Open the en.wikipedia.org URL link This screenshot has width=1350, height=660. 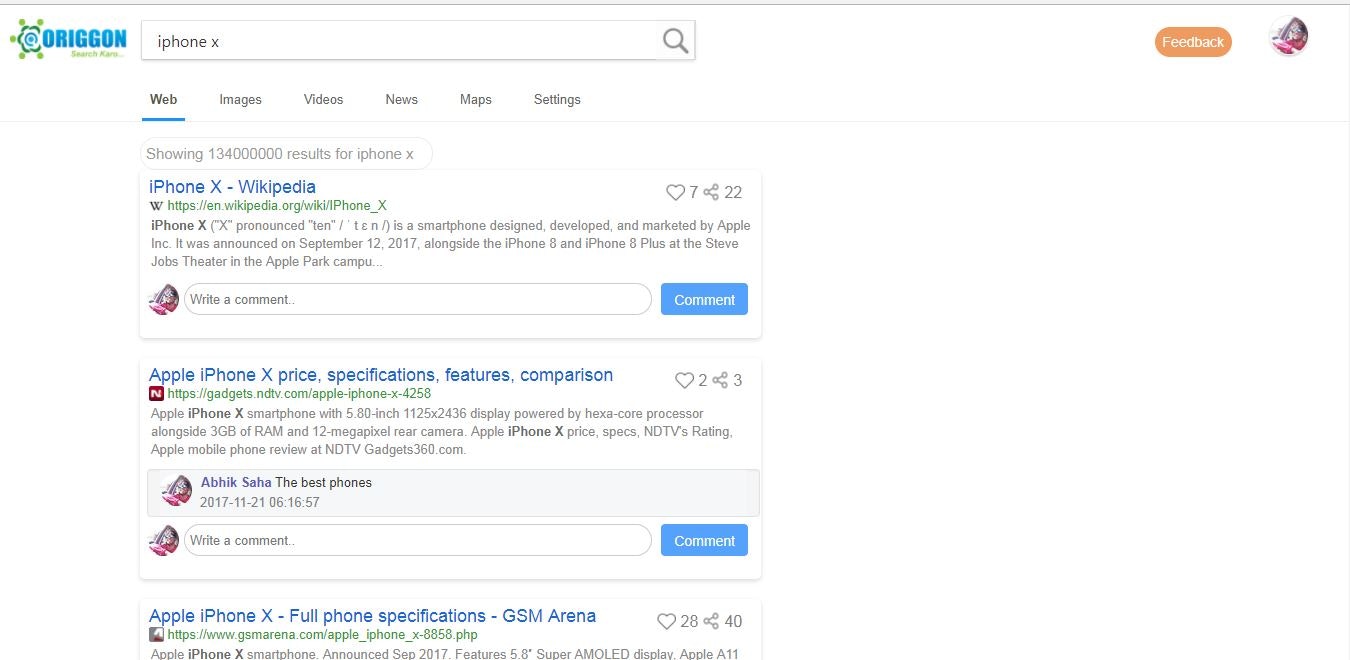(x=277, y=206)
